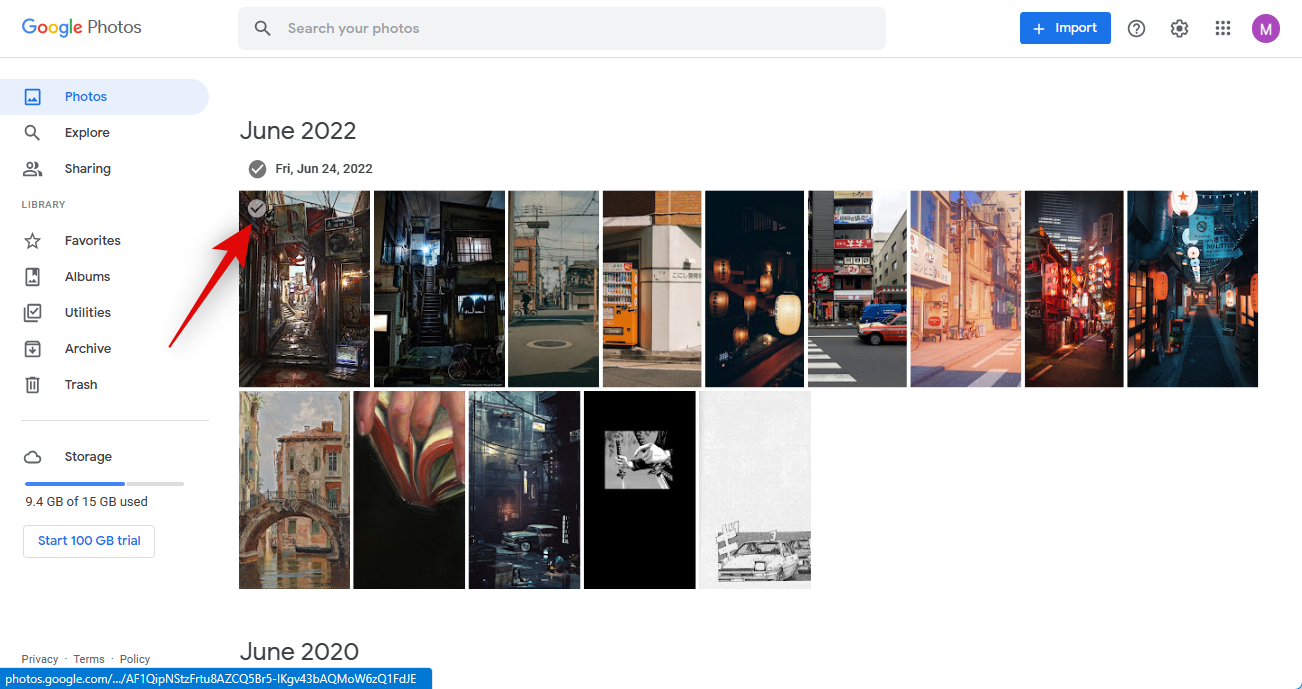
Task: Click the Albums icon in sidebar
Action: point(33,277)
